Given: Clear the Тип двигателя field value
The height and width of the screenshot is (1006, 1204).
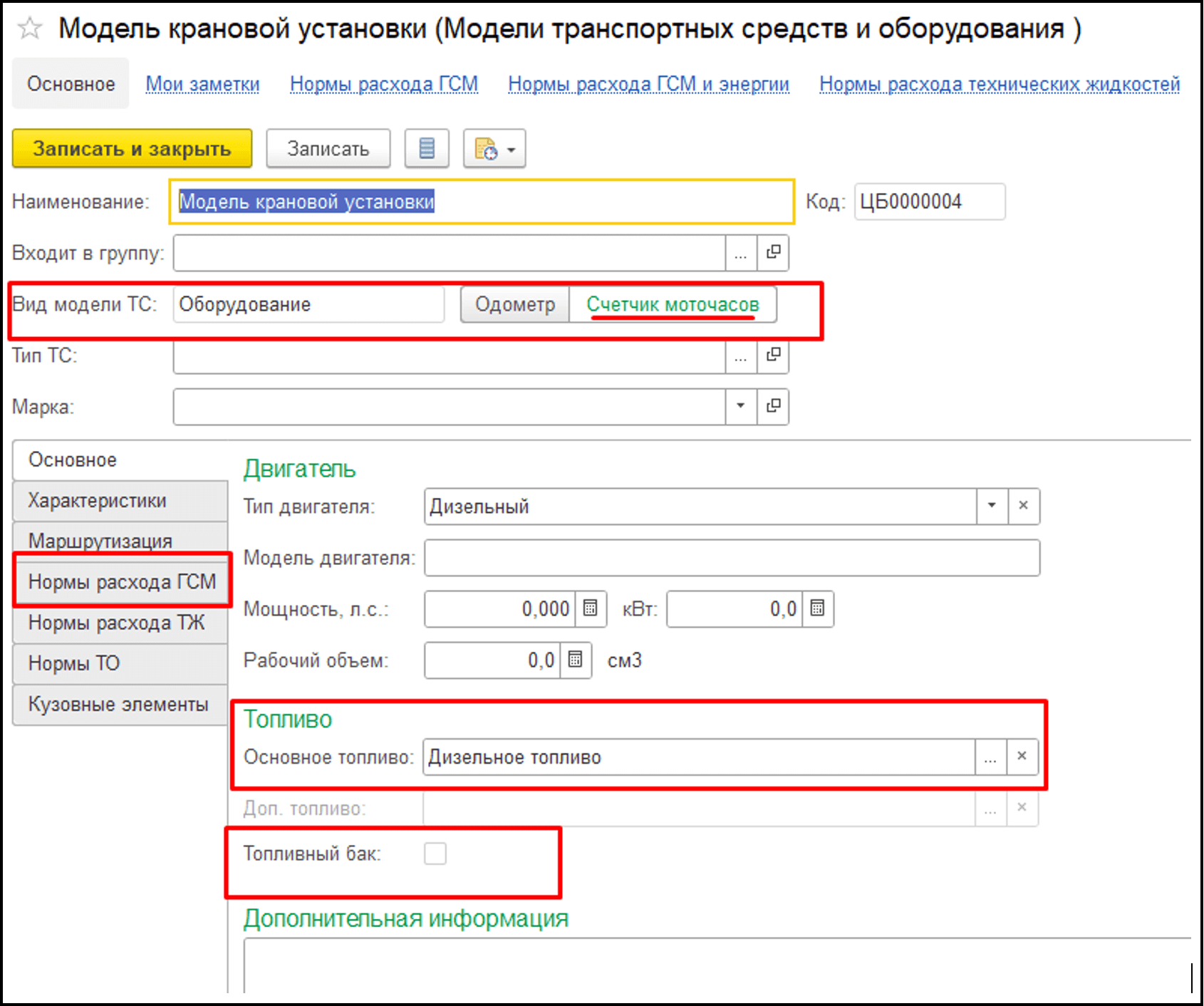Looking at the screenshot, I should coord(1024,506).
